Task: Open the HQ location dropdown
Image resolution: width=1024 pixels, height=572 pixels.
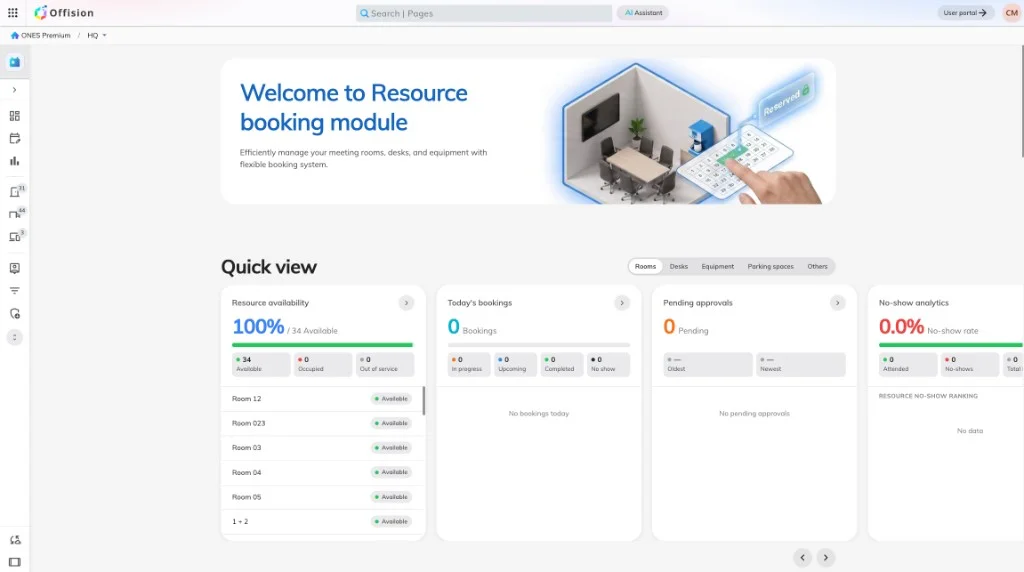Action: [x=97, y=35]
